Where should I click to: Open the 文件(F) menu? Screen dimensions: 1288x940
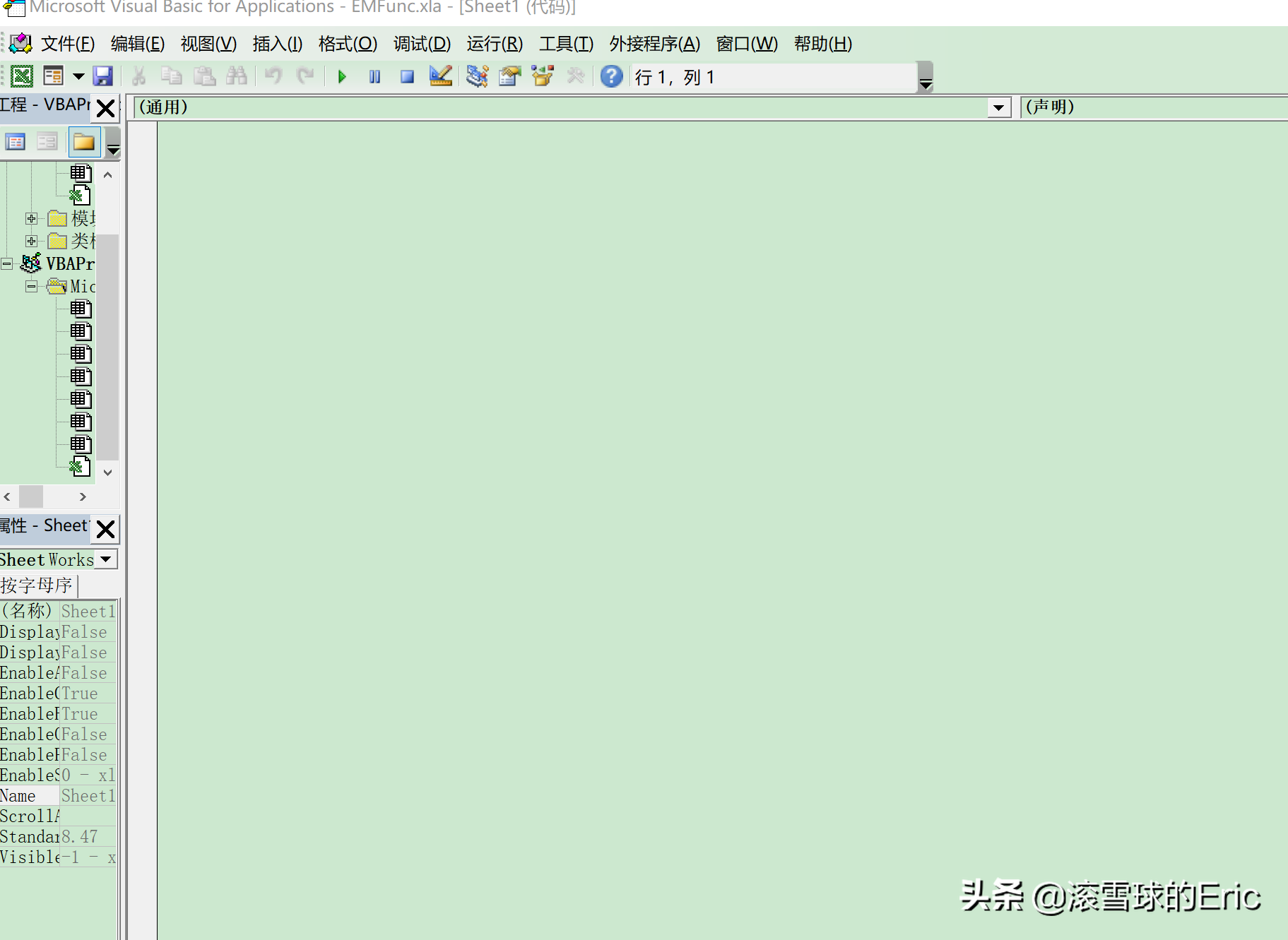click(x=68, y=44)
